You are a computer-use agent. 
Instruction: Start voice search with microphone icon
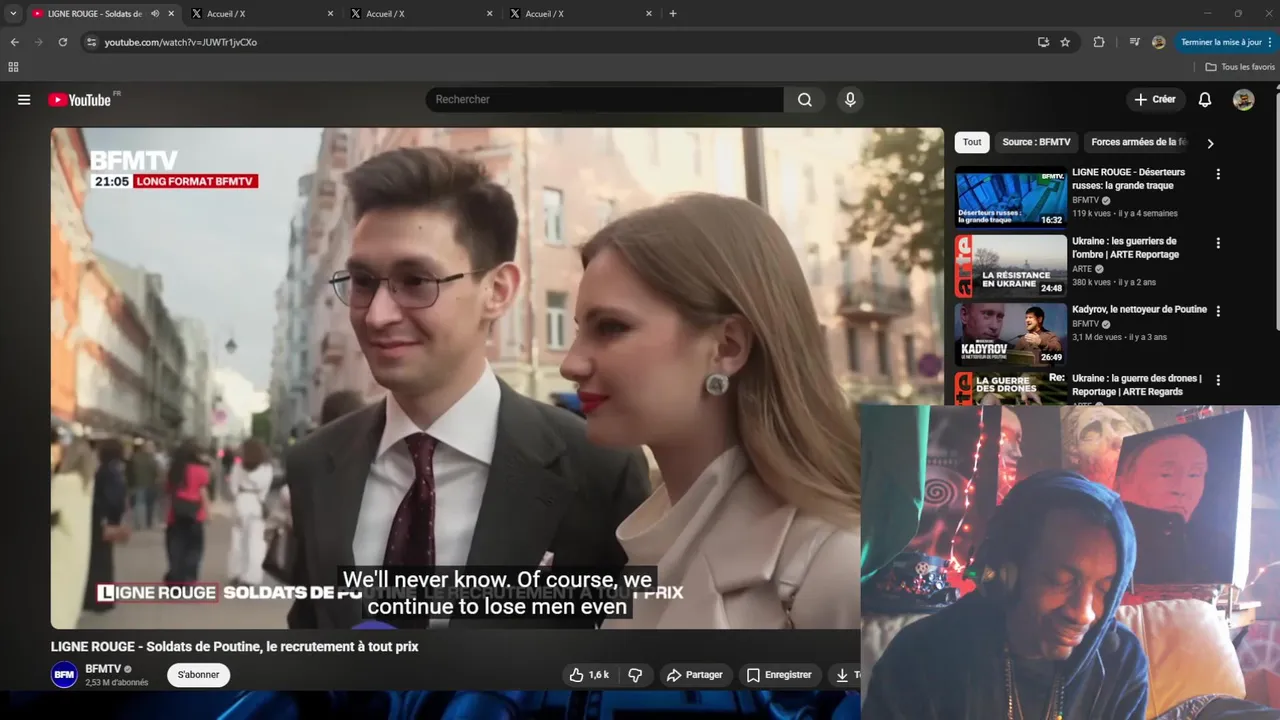click(850, 99)
